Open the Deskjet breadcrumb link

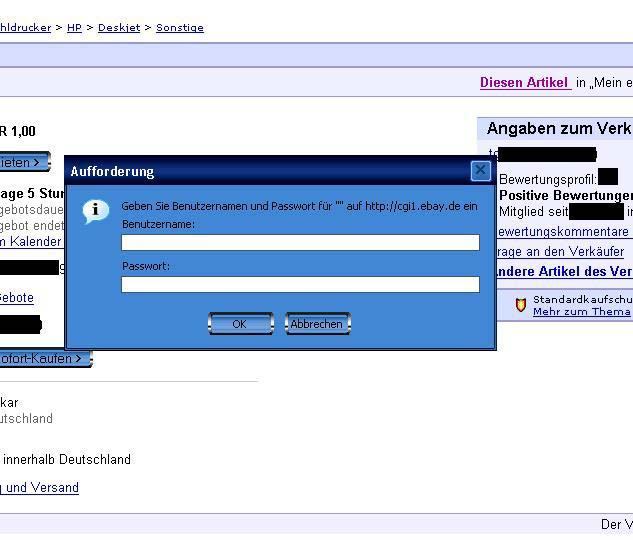click(119, 28)
